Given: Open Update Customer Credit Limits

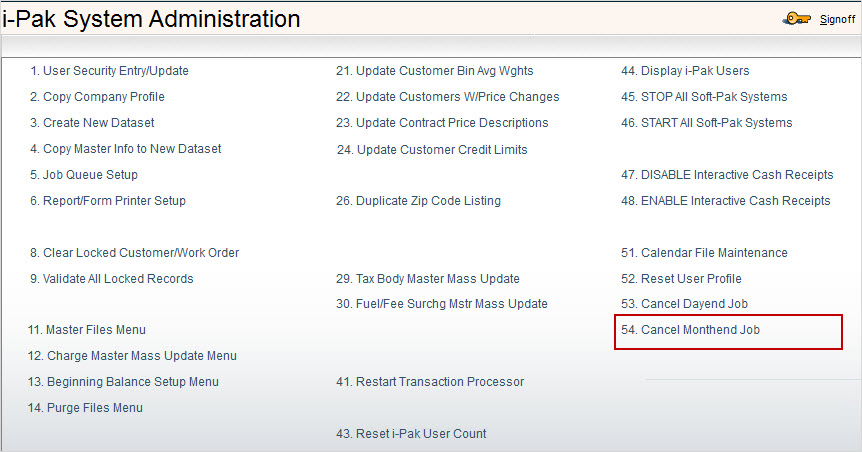Looking at the screenshot, I should tap(432, 150).
